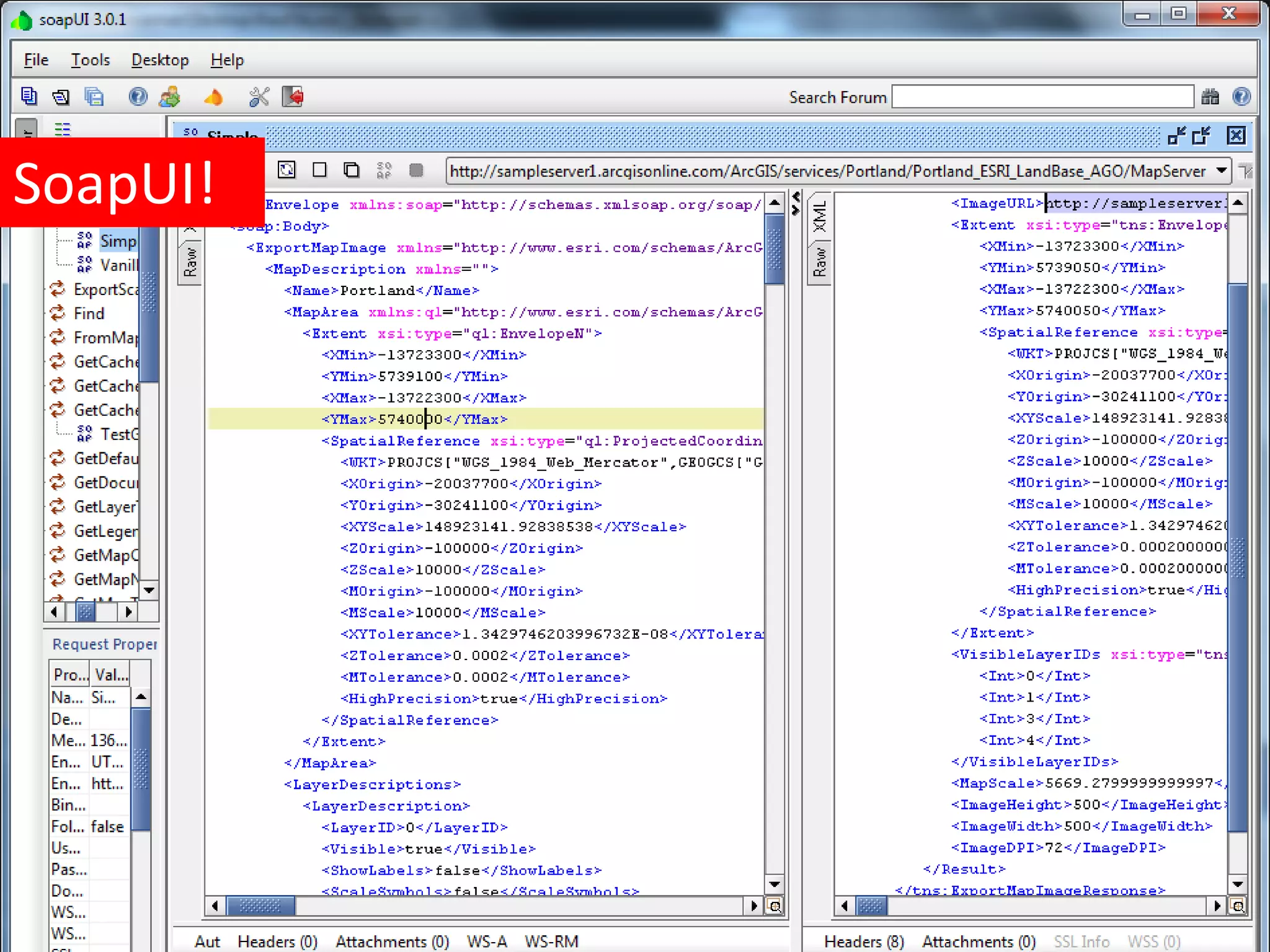
Task: Click the gray cancel request stop icon
Action: click(416, 170)
